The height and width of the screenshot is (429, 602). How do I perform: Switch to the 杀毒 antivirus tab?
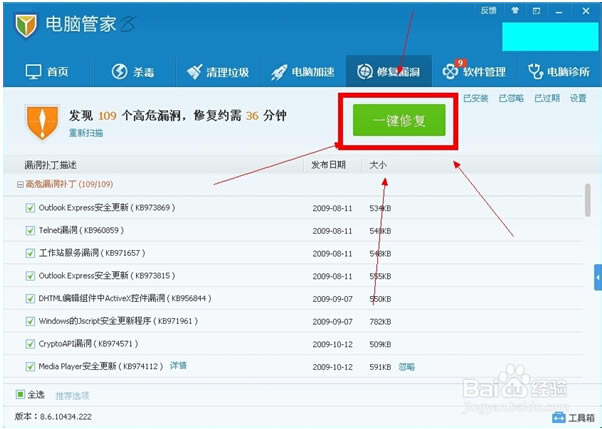[x=133, y=72]
